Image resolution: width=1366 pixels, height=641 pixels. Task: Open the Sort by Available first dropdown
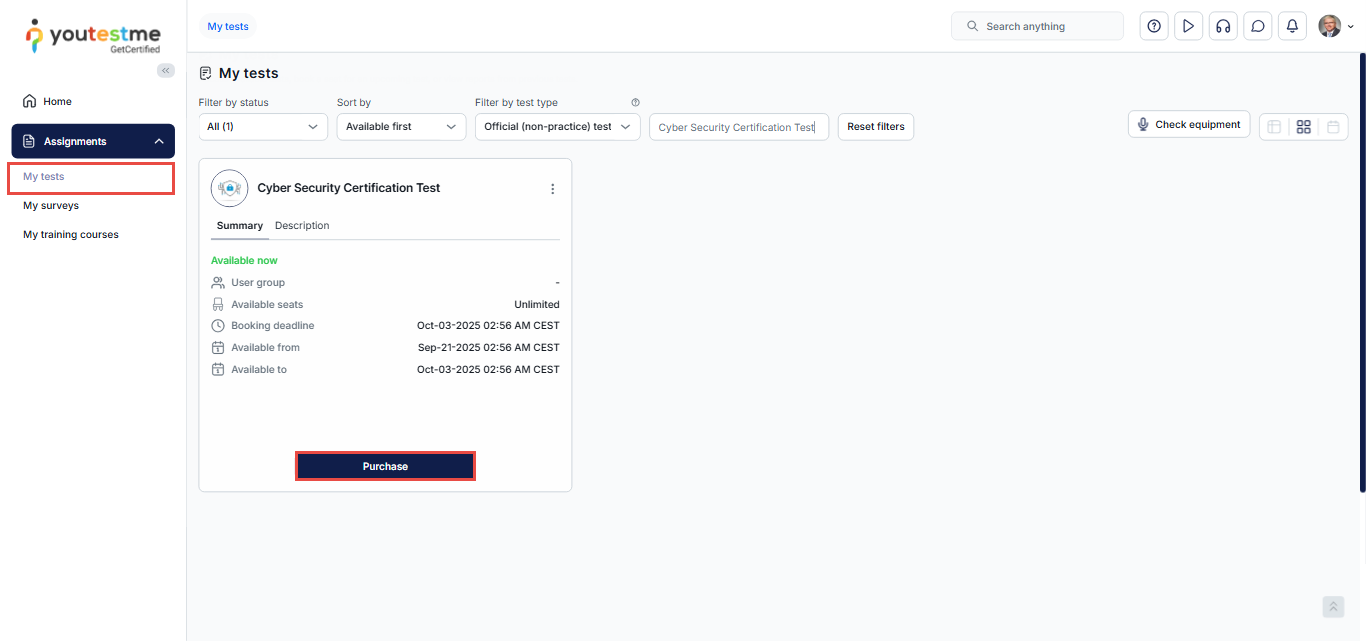pos(401,127)
